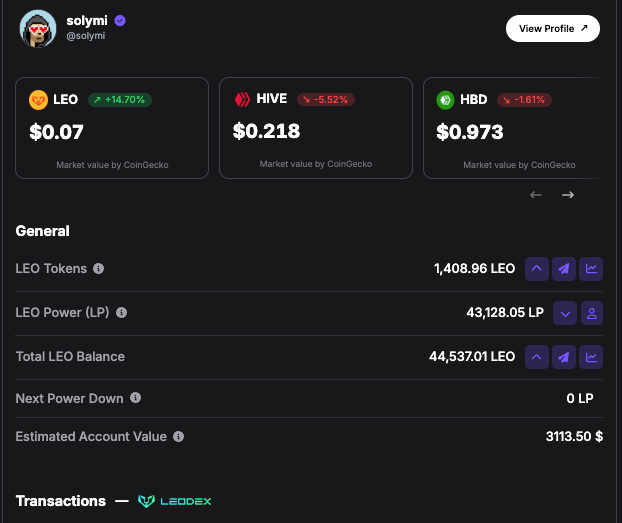
Task: Click the power up chevron for LEO Tokens
Action: 537,269
